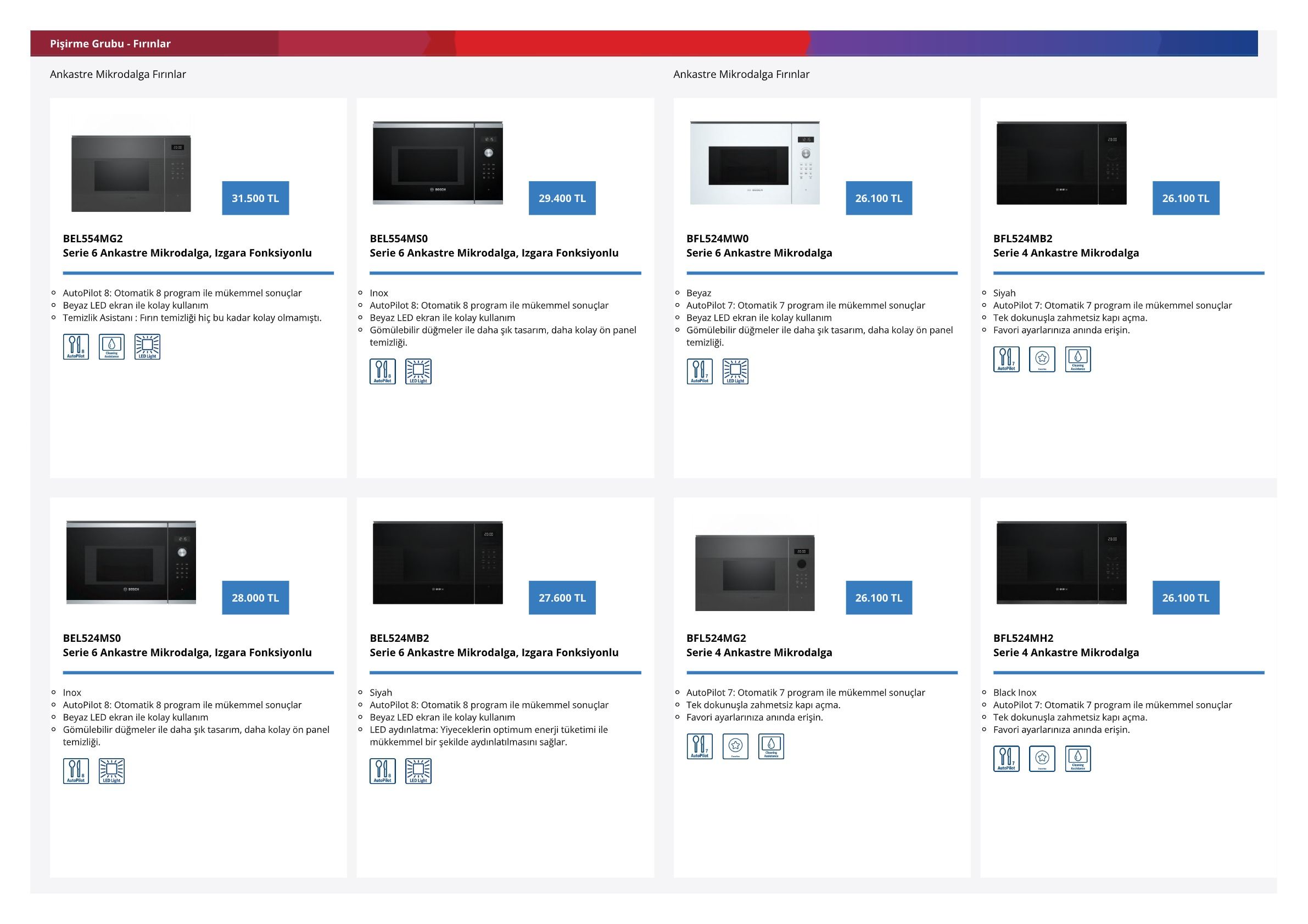Select the AutoPilot 8 icon in BEL524MS0 card

click(76, 771)
